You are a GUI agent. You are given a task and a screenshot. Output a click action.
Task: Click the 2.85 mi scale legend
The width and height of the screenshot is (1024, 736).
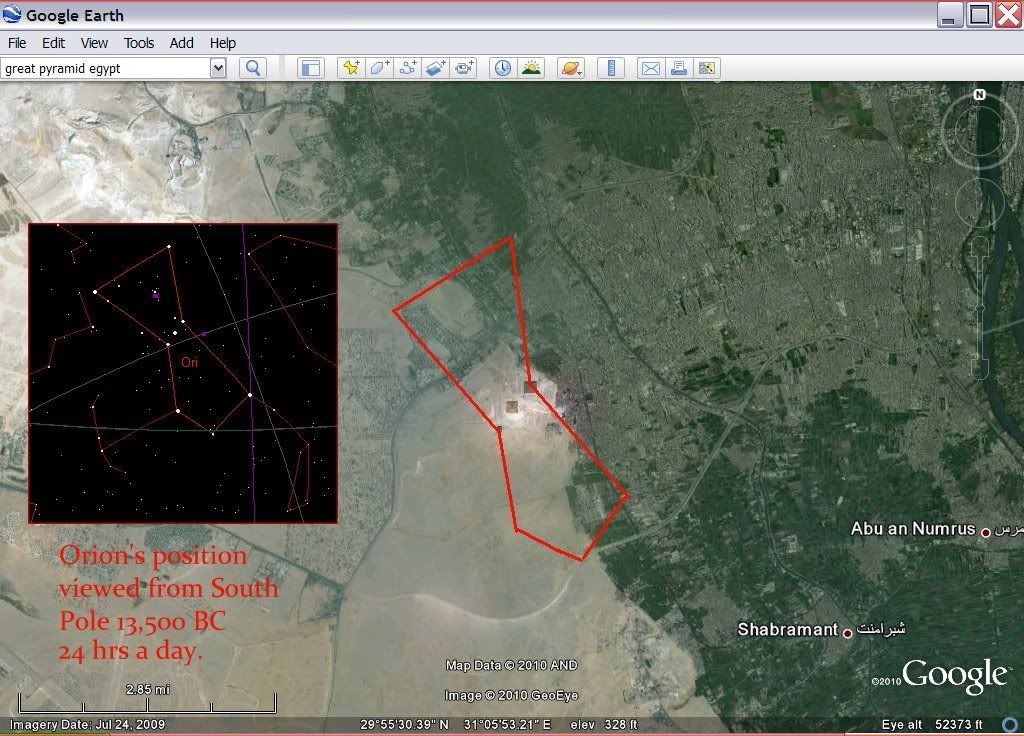click(148, 699)
